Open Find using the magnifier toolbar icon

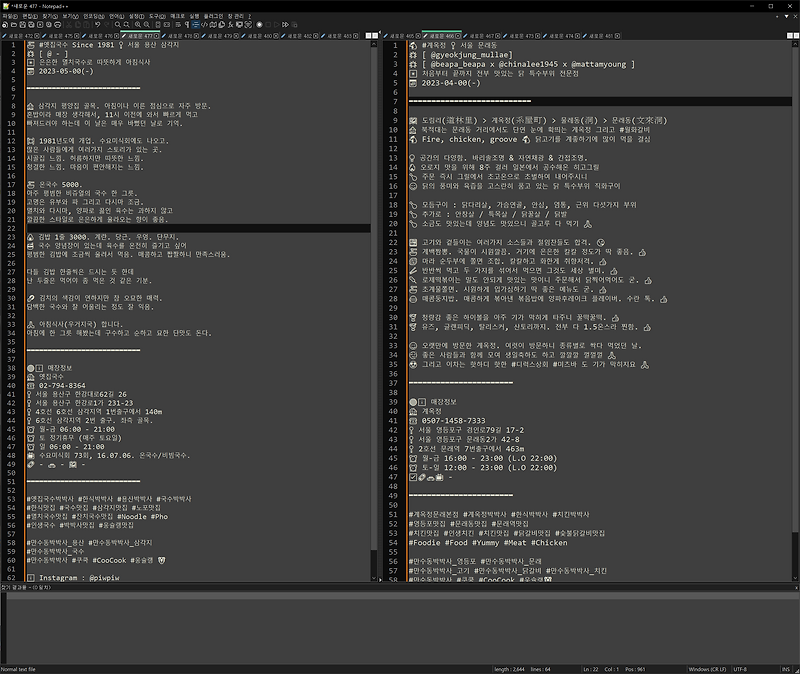tap(117, 24)
